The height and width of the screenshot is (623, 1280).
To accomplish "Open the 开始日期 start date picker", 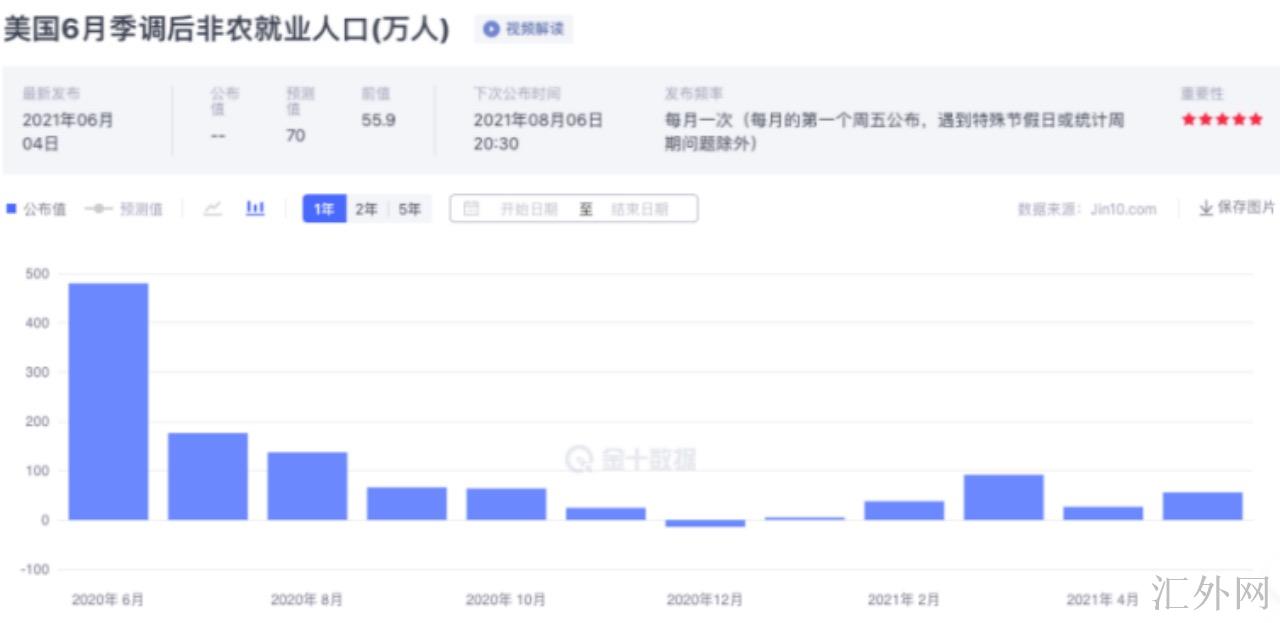I will [529, 209].
